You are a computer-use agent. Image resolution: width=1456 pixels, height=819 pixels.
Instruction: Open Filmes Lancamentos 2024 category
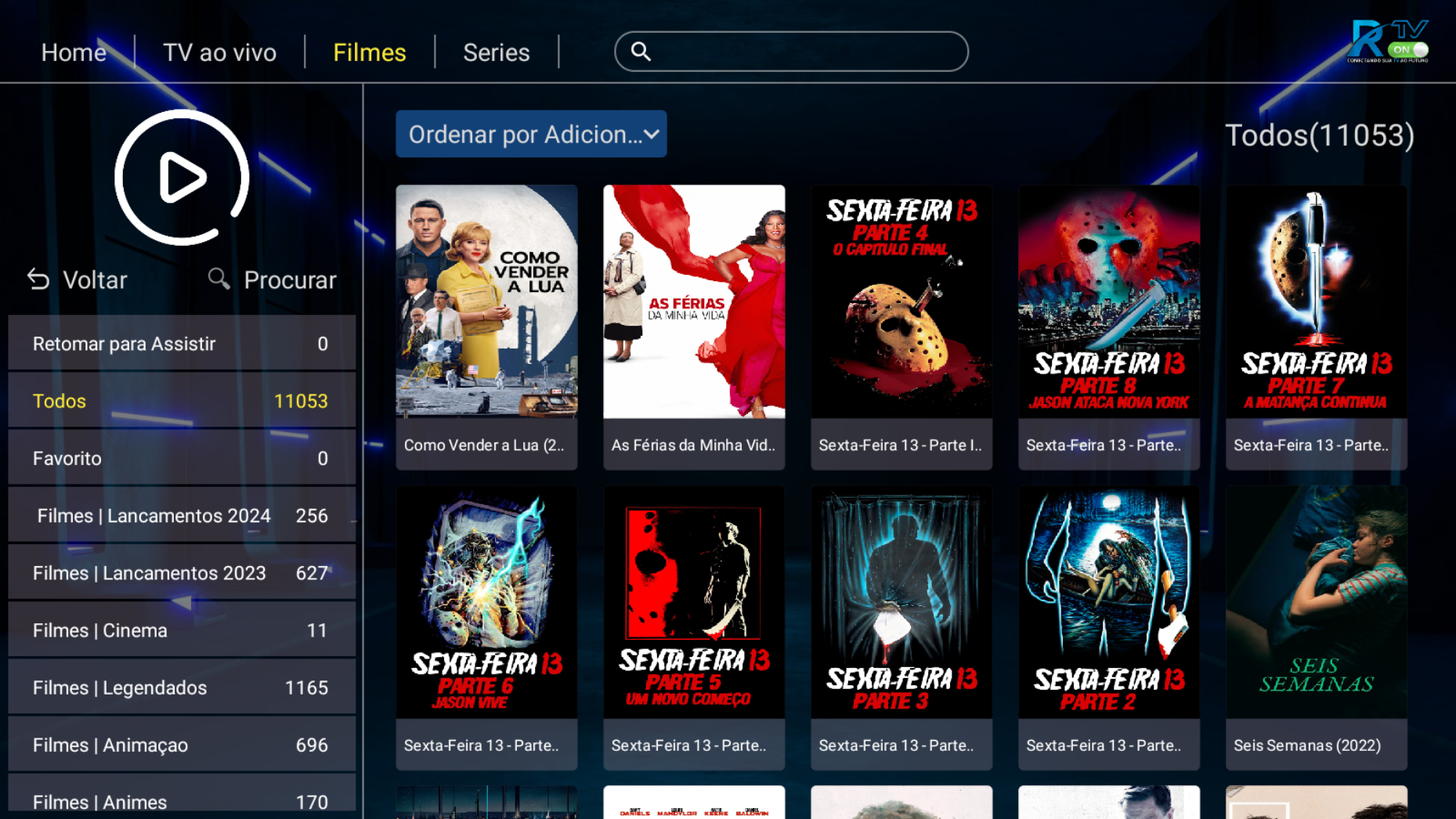click(x=182, y=516)
